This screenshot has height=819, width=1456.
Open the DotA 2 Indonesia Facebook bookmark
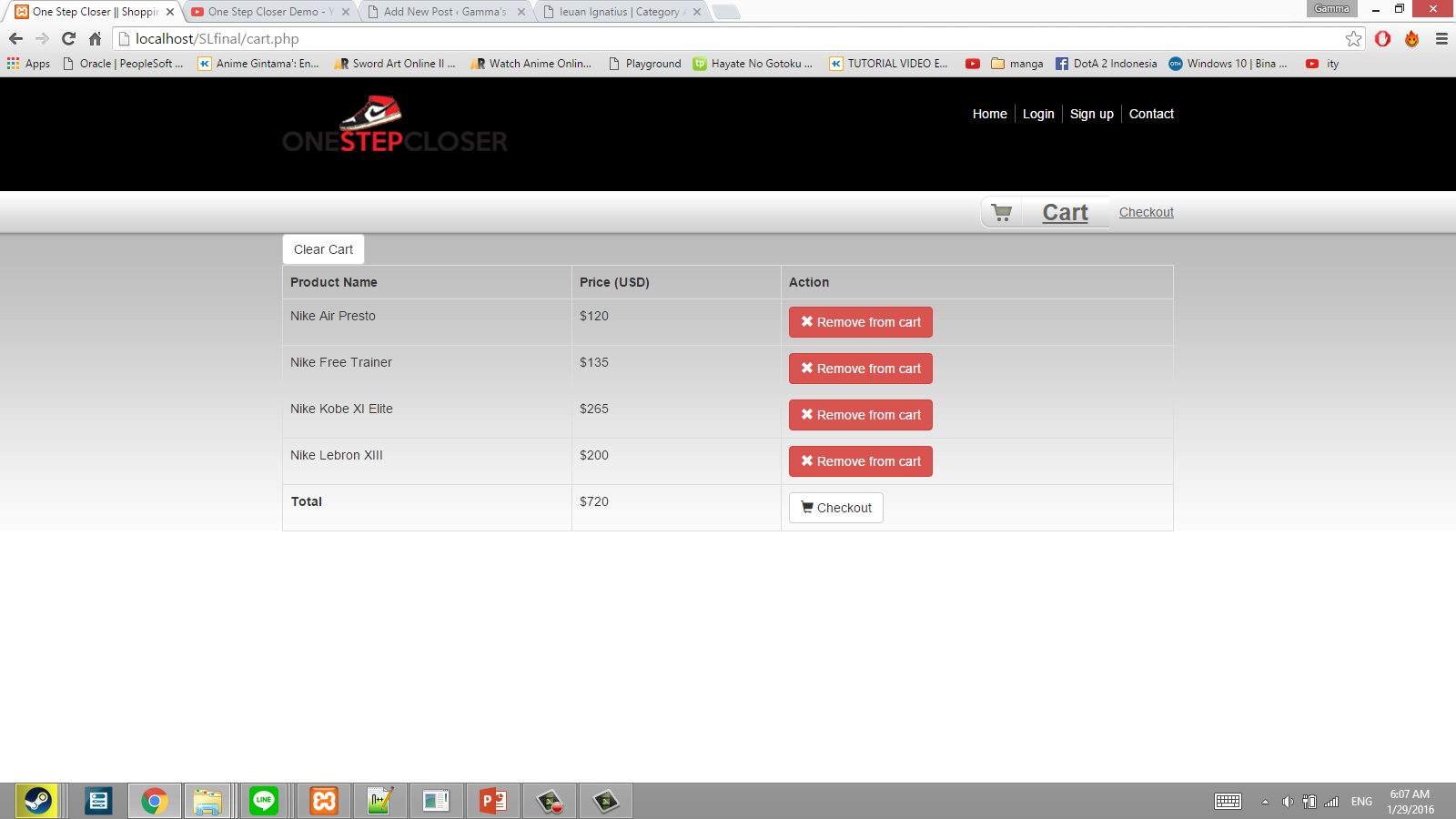1107,64
